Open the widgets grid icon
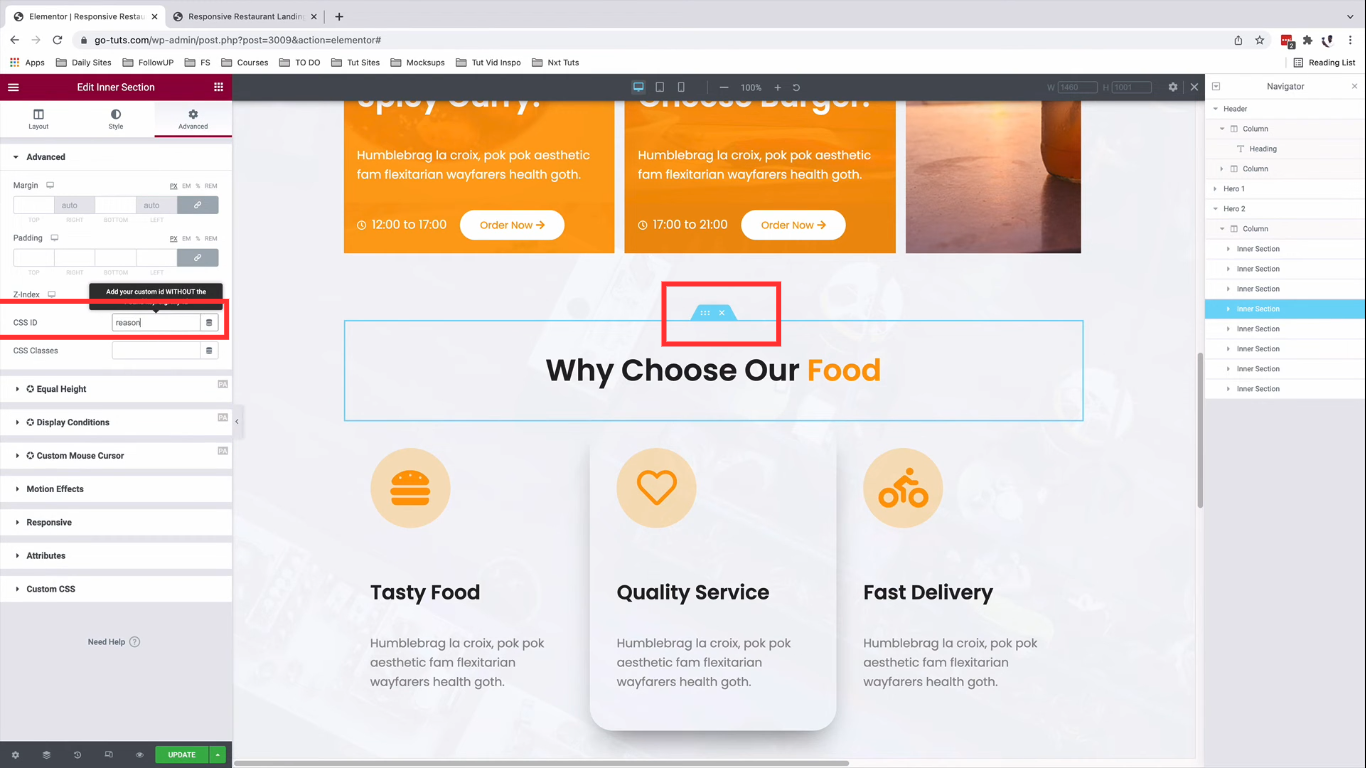The height and width of the screenshot is (768, 1366). tap(218, 87)
